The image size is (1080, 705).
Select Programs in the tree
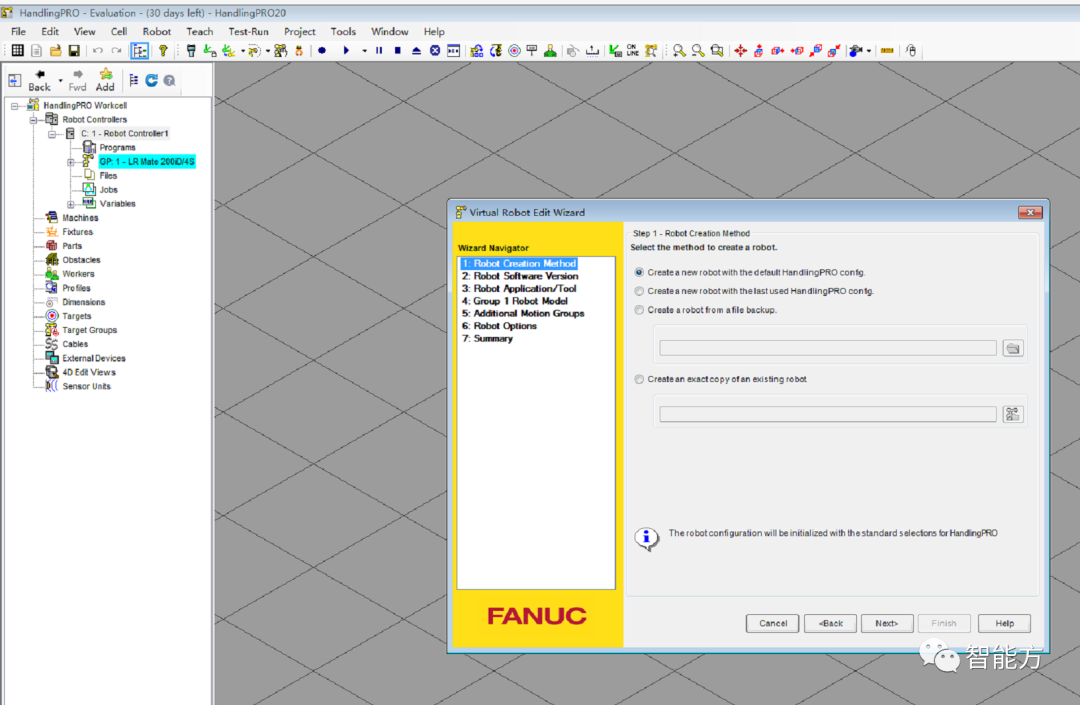point(117,148)
